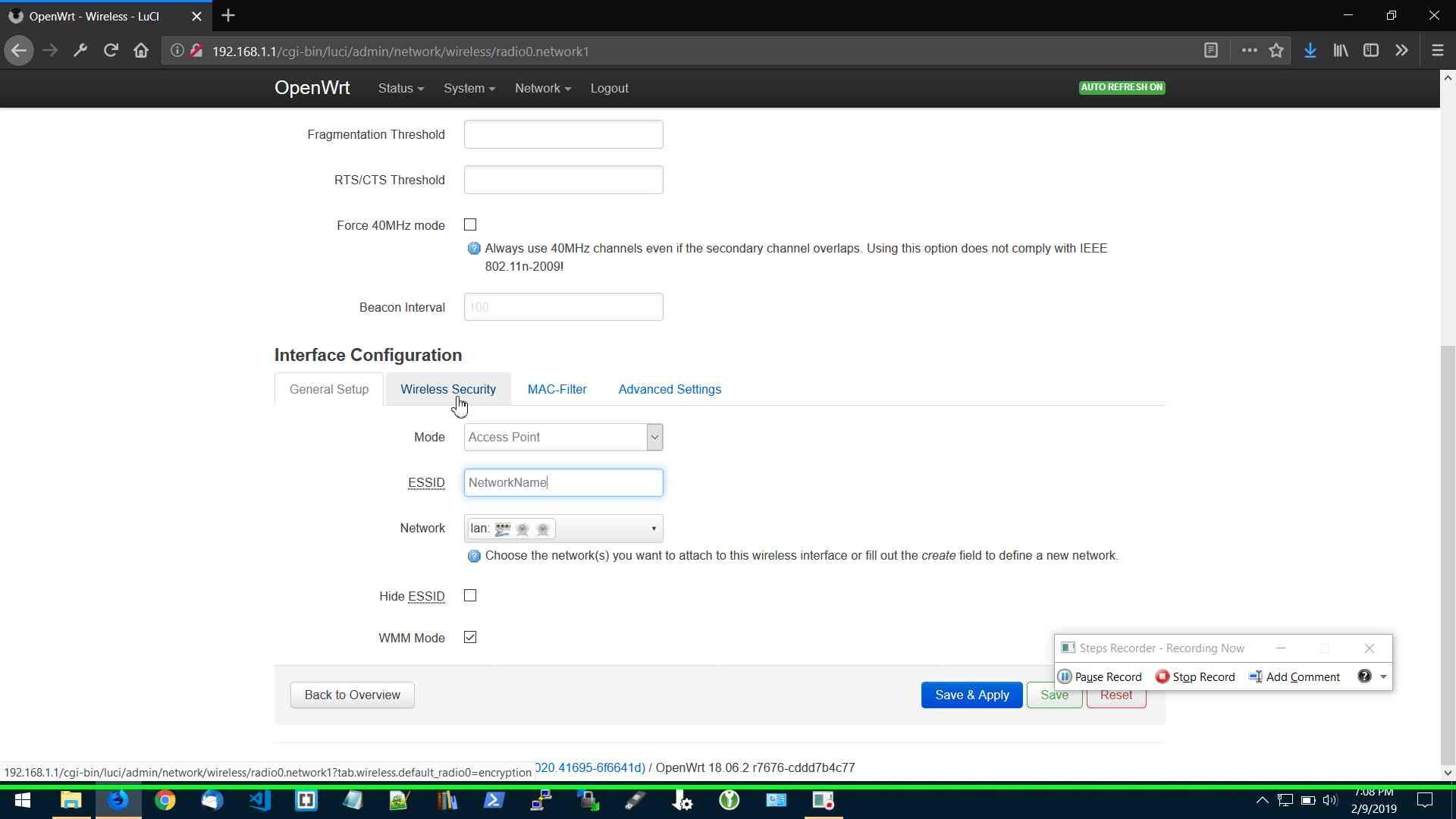Image resolution: width=1456 pixels, height=819 pixels.
Task: Uncheck the WMM Mode checkbox
Action: [470, 638]
